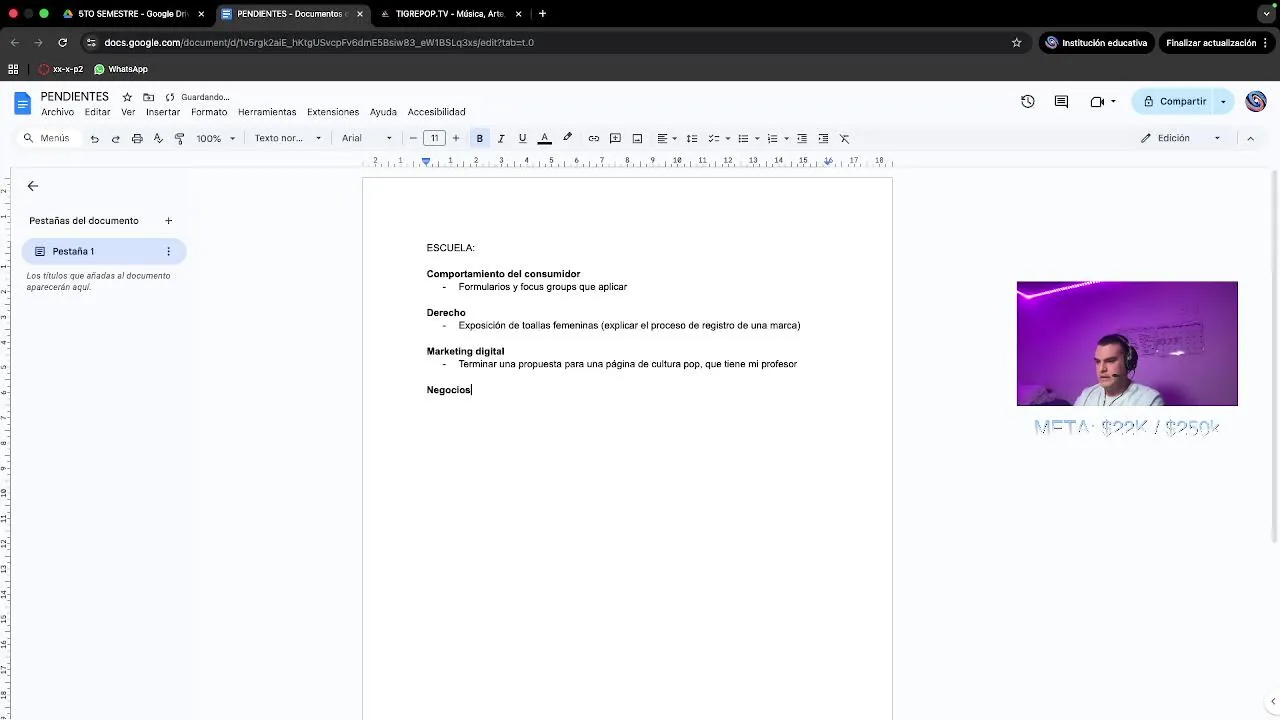Switch to TIGREPOP.TV browser tab
Screen dimensions: 1280x720
pos(450,14)
